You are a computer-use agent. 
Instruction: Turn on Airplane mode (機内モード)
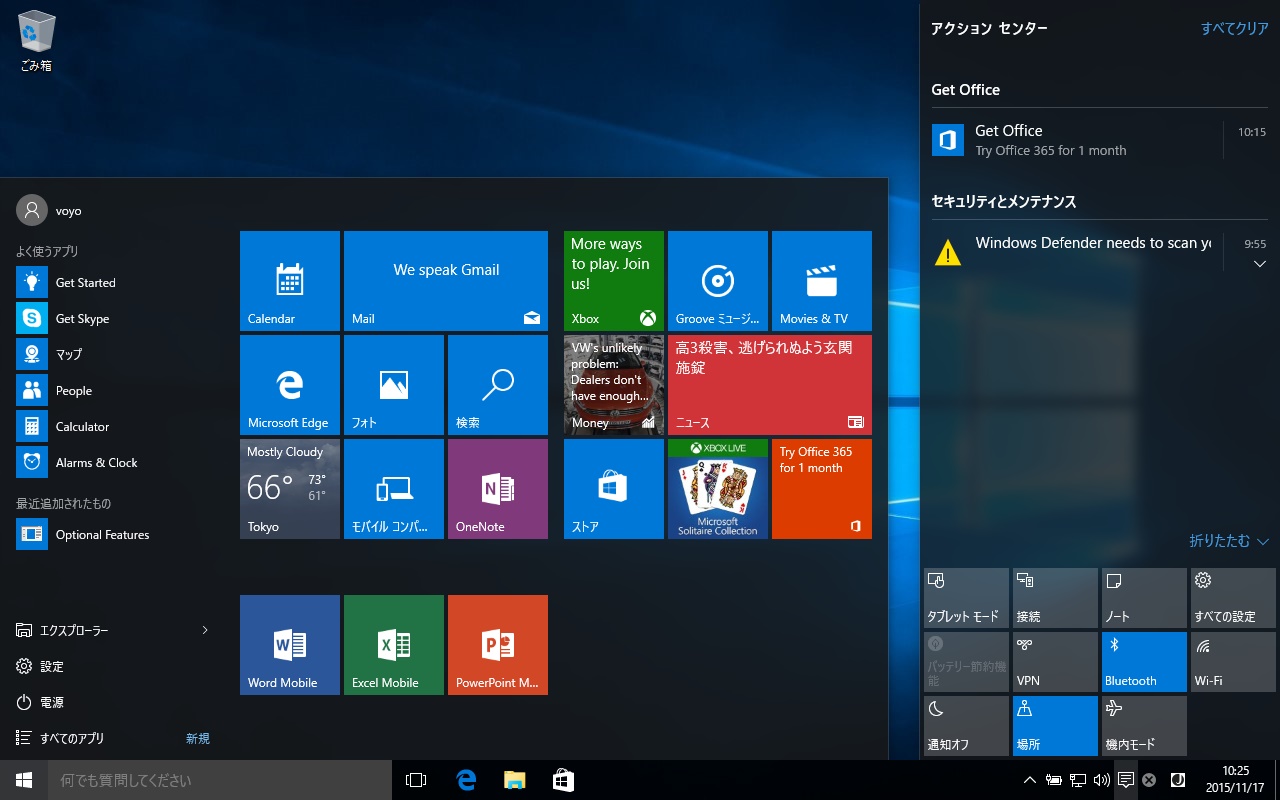click(1144, 726)
